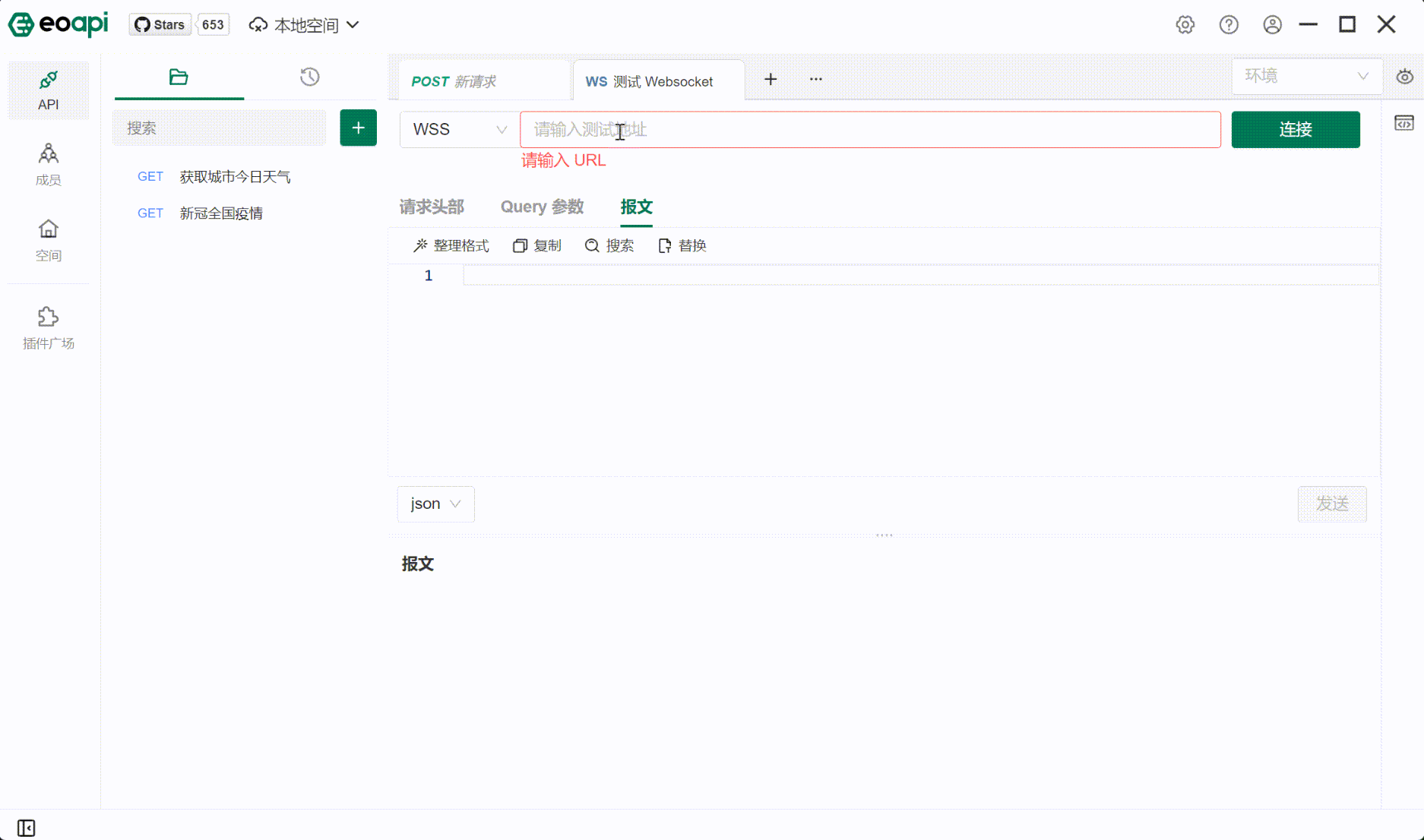Open the 成员 members panel
Viewport: 1424px width, 840px height.
coord(48,163)
